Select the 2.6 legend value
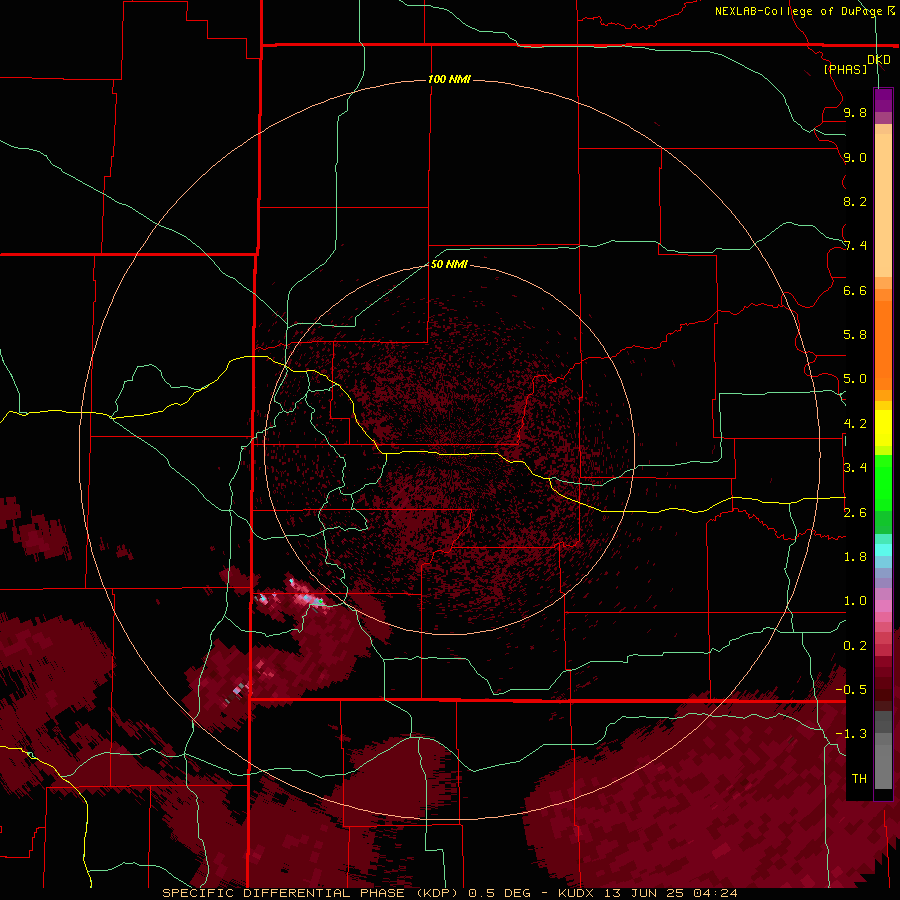Image resolution: width=900 pixels, height=900 pixels. point(855,513)
